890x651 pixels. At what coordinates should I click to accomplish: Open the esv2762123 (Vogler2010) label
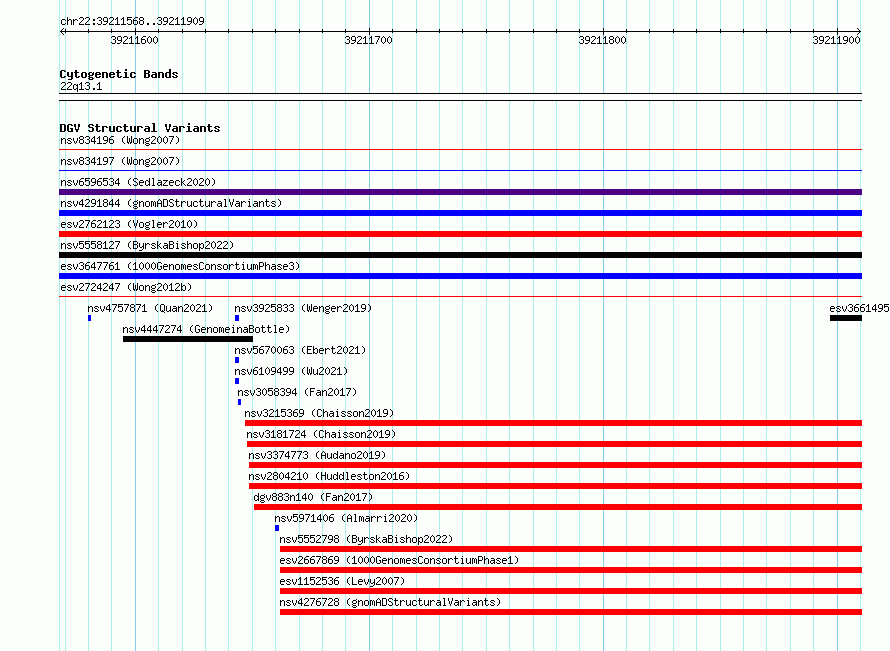pos(129,224)
